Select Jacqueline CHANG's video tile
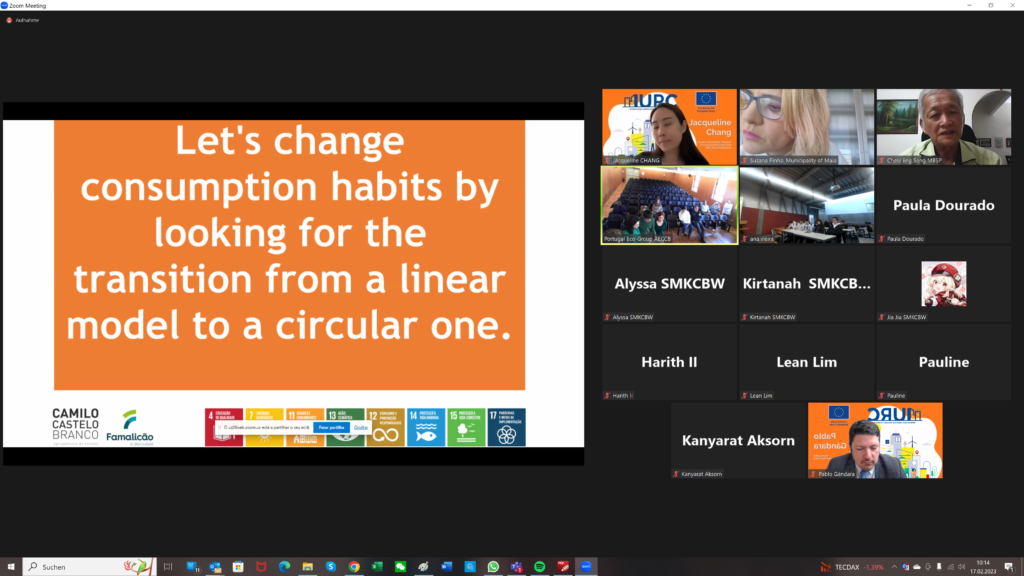Screen dimensions: 1024x576 click(669, 127)
